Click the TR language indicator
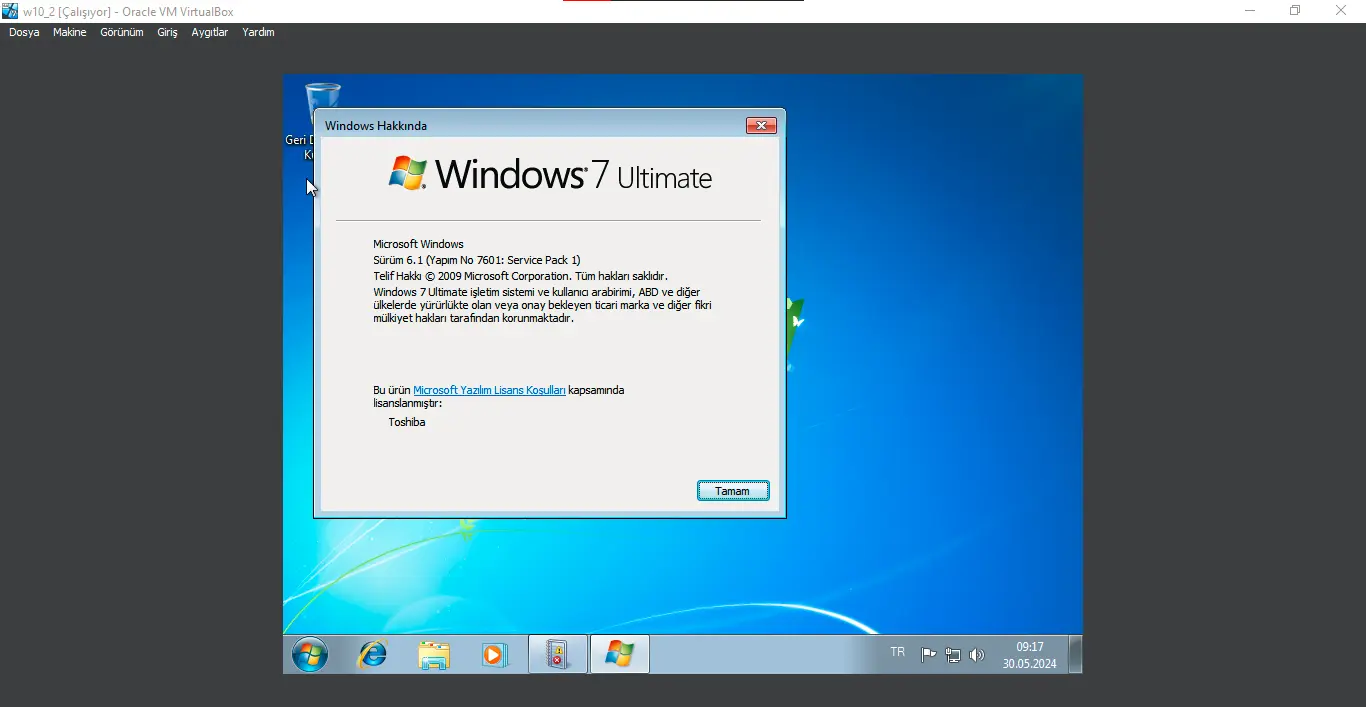 coord(898,652)
